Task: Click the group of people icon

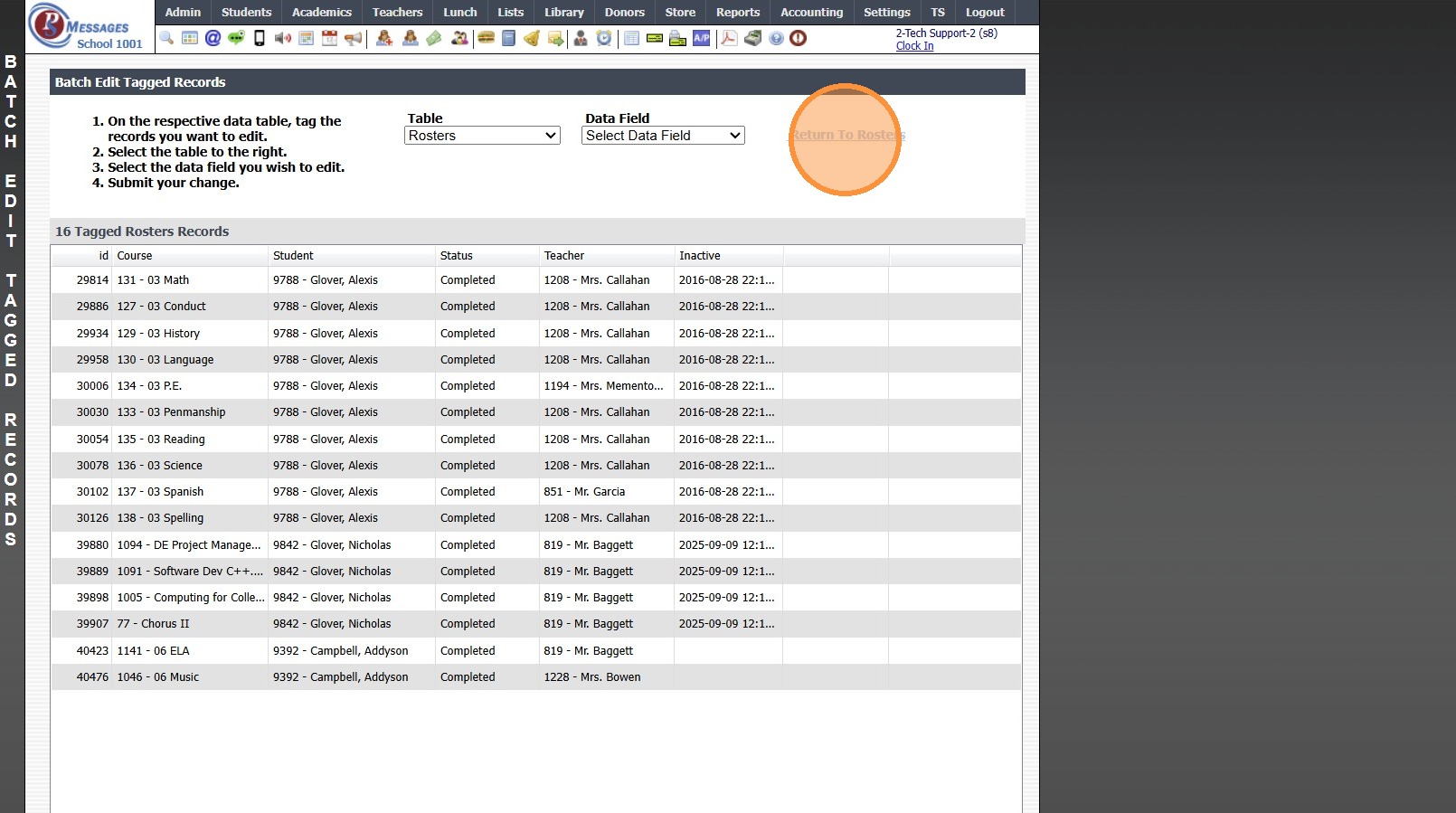Action: coord(460,38)
